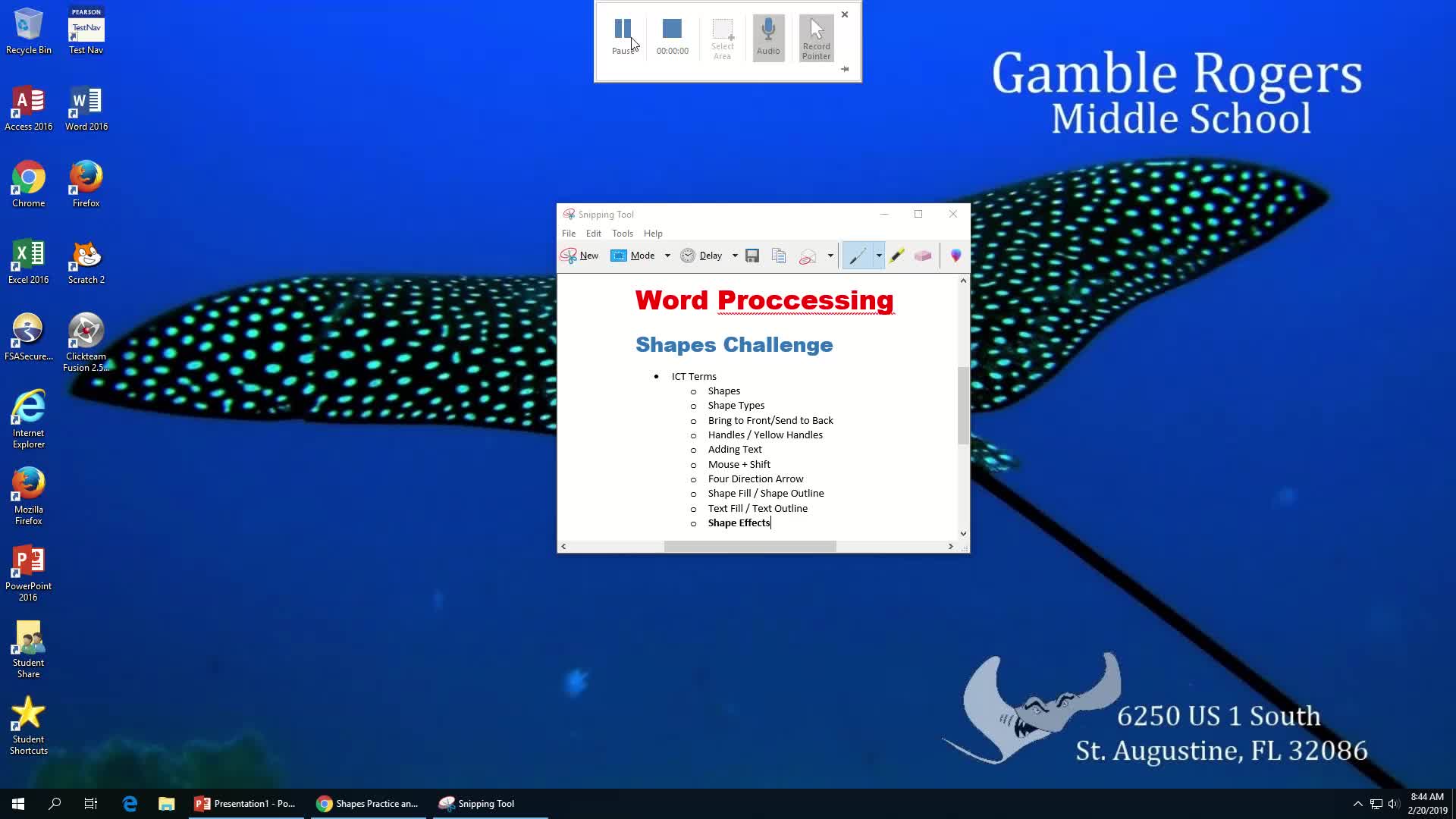Screen dimensions: 1456x819
Task: Open the Help menu
Action: 653,234
